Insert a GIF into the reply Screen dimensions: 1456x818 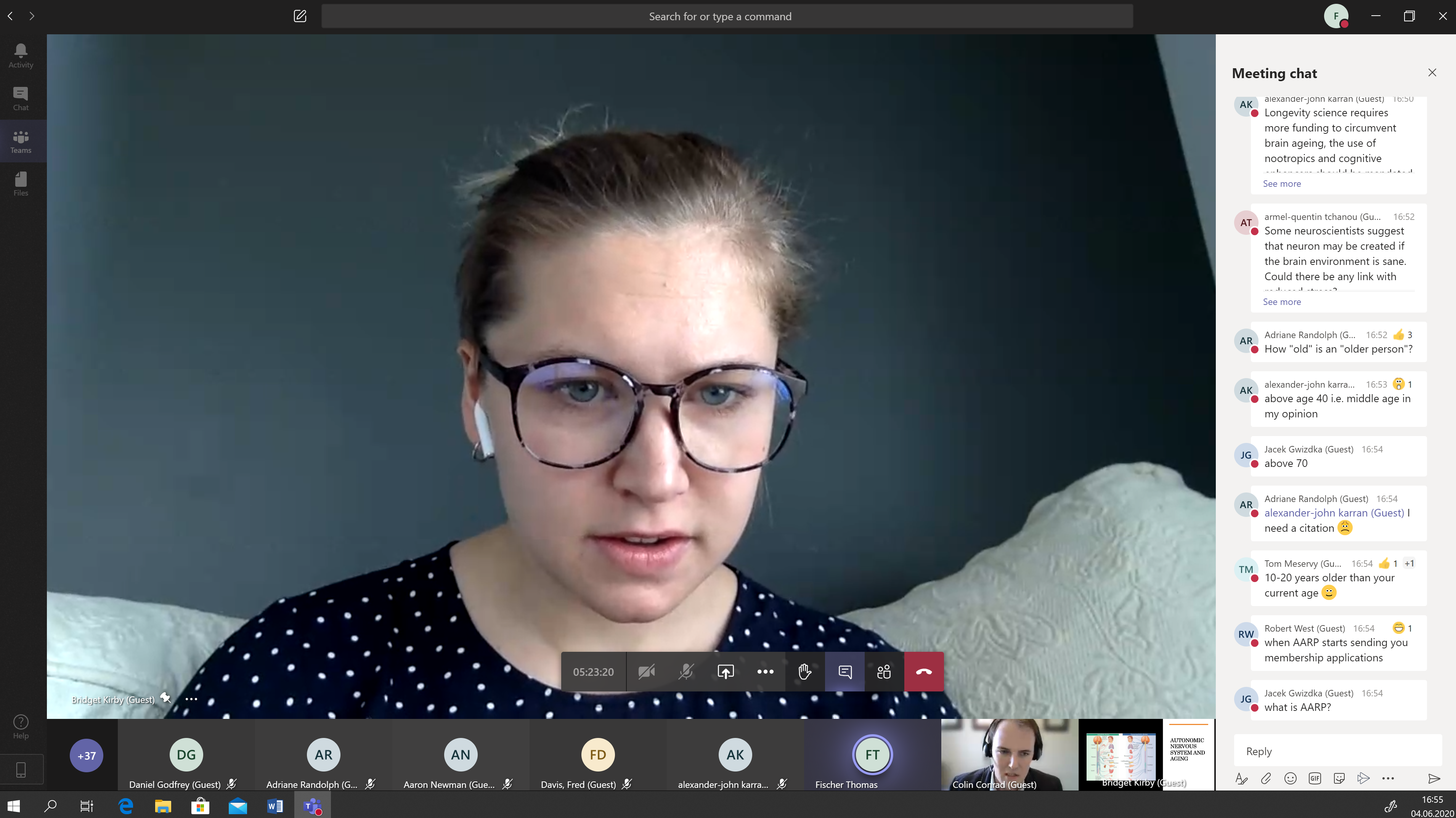point(1315,778)
